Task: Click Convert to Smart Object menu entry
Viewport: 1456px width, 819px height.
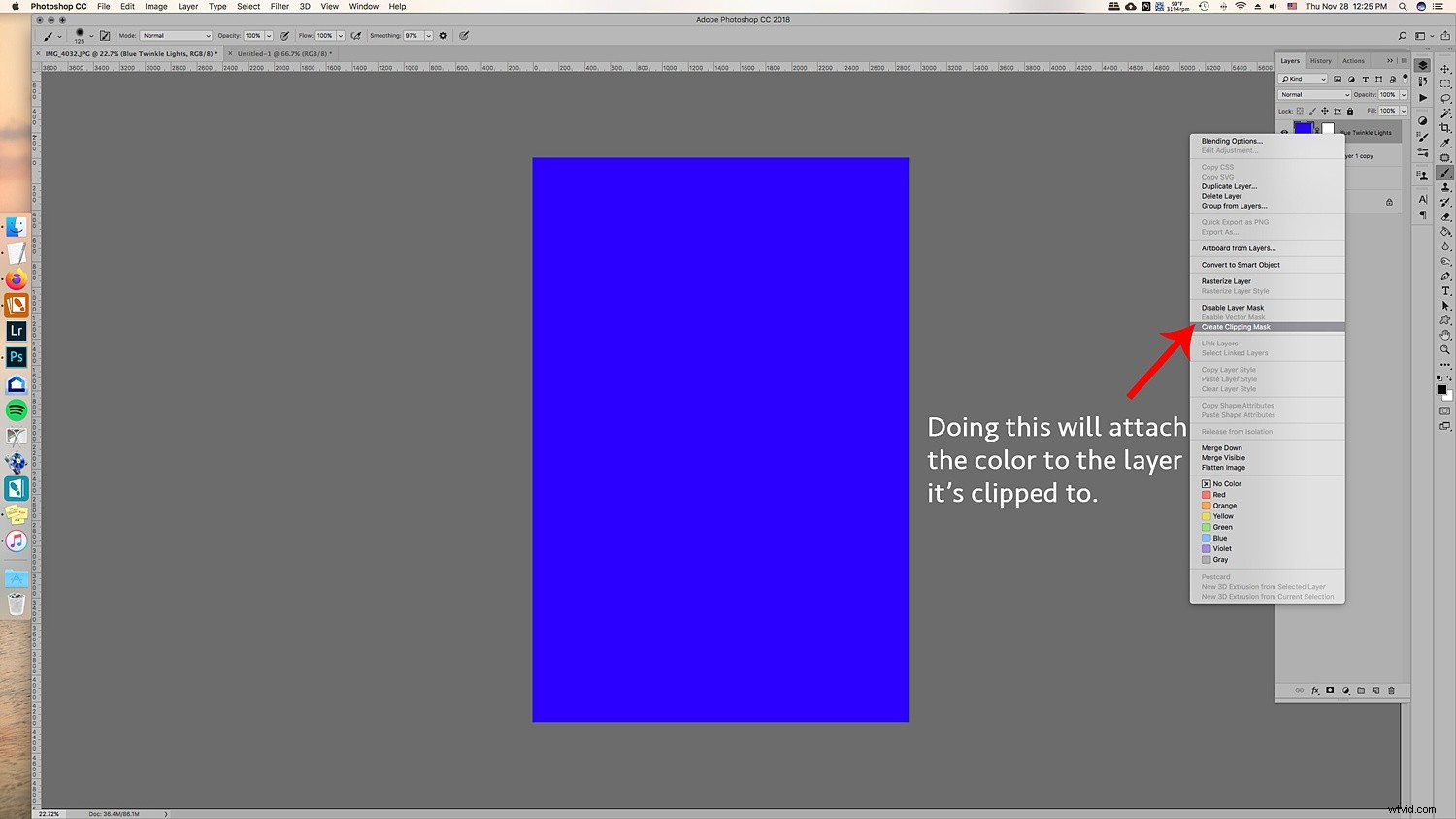Action: (x=1241, y=265)
